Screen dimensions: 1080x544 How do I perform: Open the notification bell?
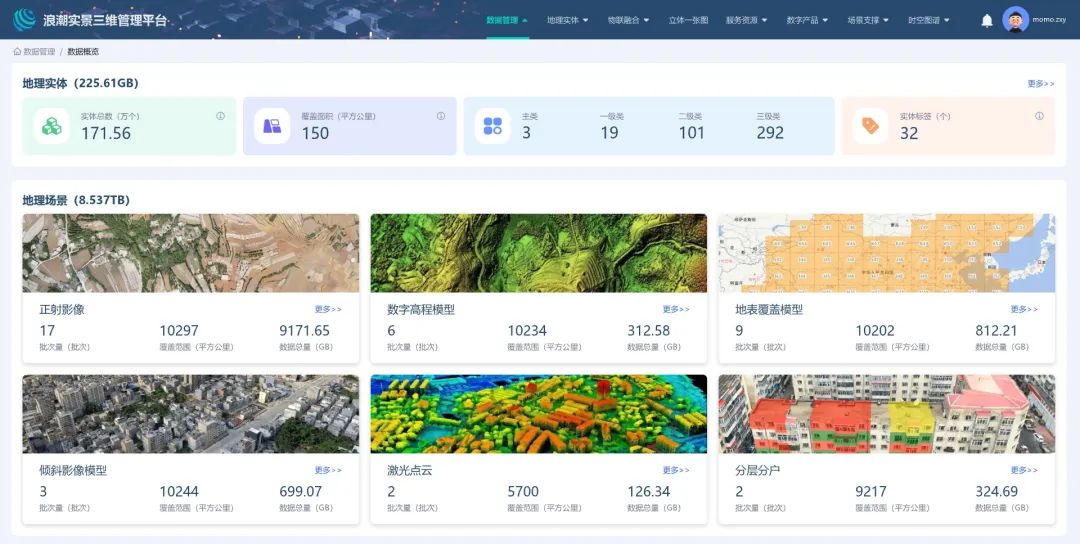[986, 20]
